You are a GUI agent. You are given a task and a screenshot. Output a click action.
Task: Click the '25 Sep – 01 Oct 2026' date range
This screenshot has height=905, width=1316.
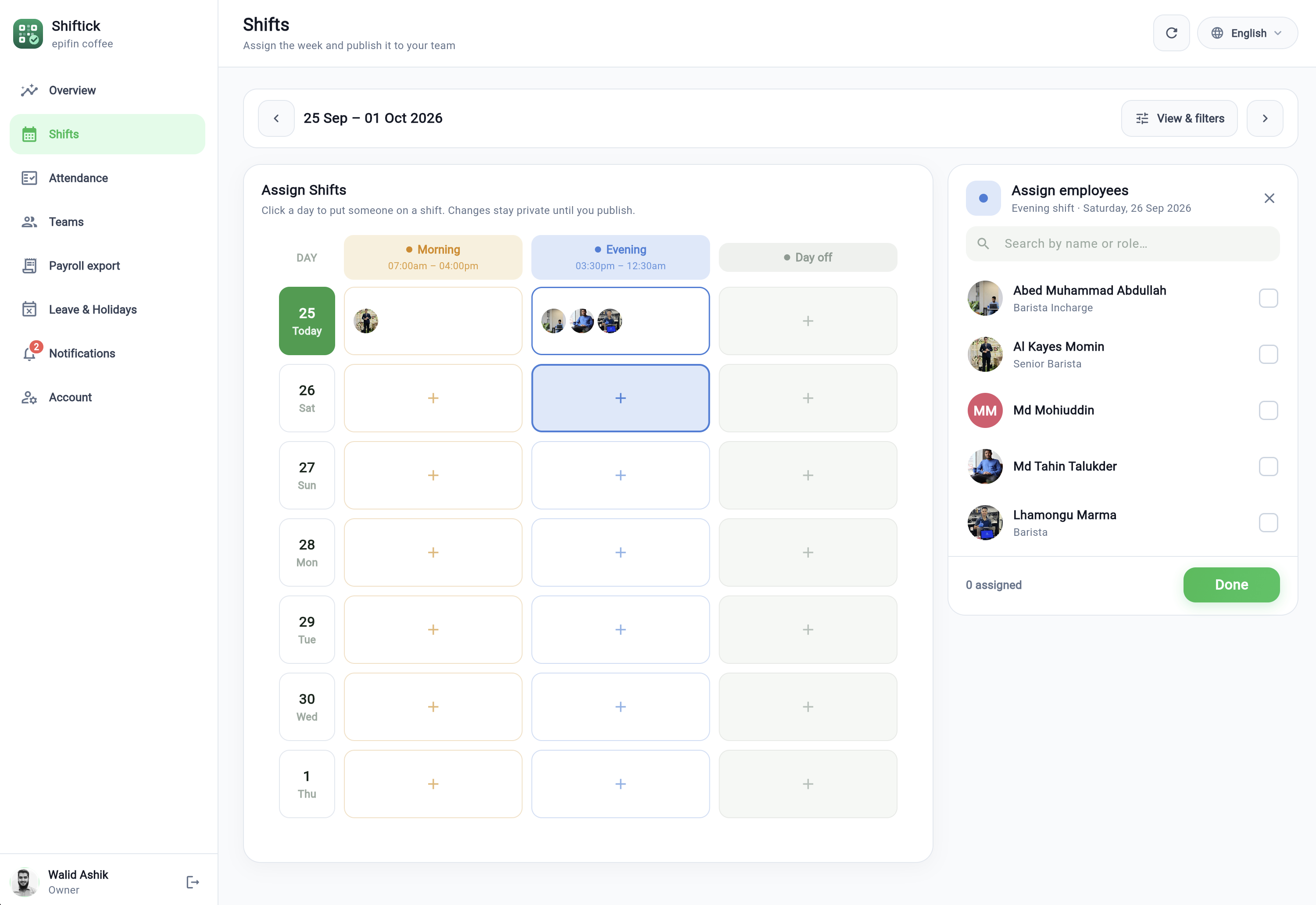point(373,118)
